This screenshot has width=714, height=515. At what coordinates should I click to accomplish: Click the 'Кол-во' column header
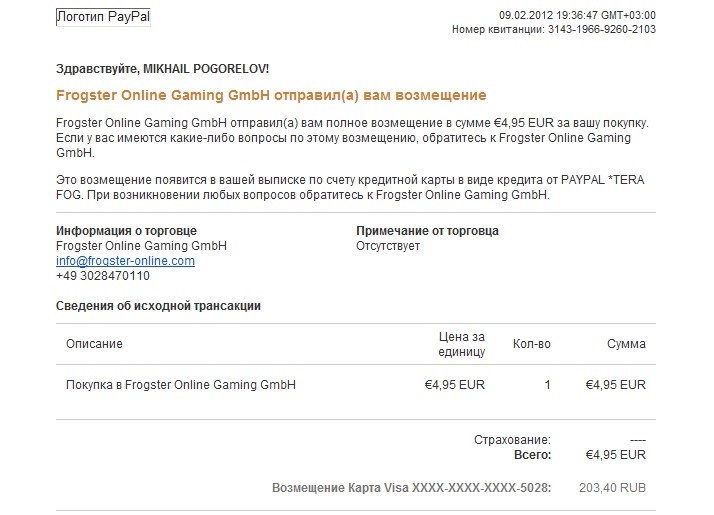click(531, 344)
